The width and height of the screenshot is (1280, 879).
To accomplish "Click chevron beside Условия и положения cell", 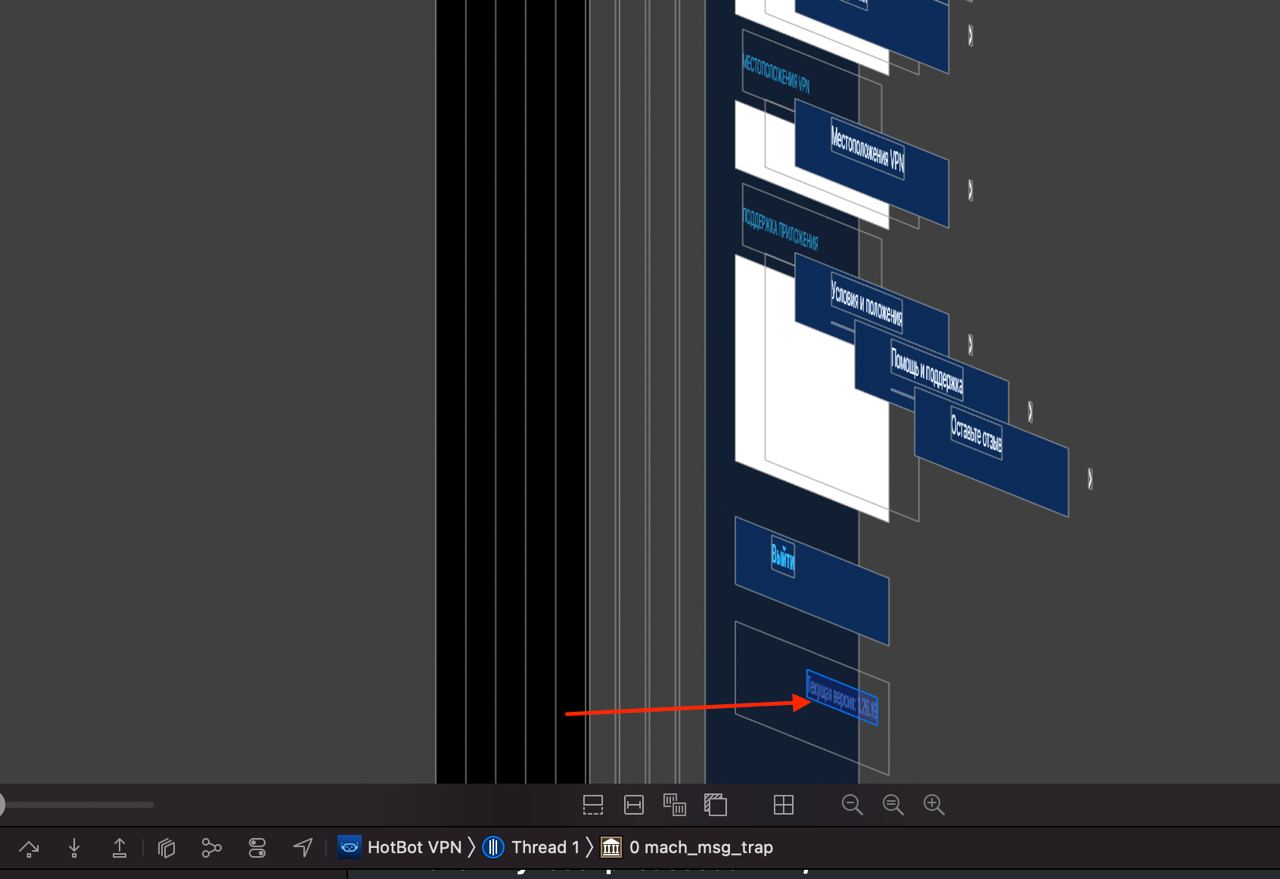I will click(970, 344).
